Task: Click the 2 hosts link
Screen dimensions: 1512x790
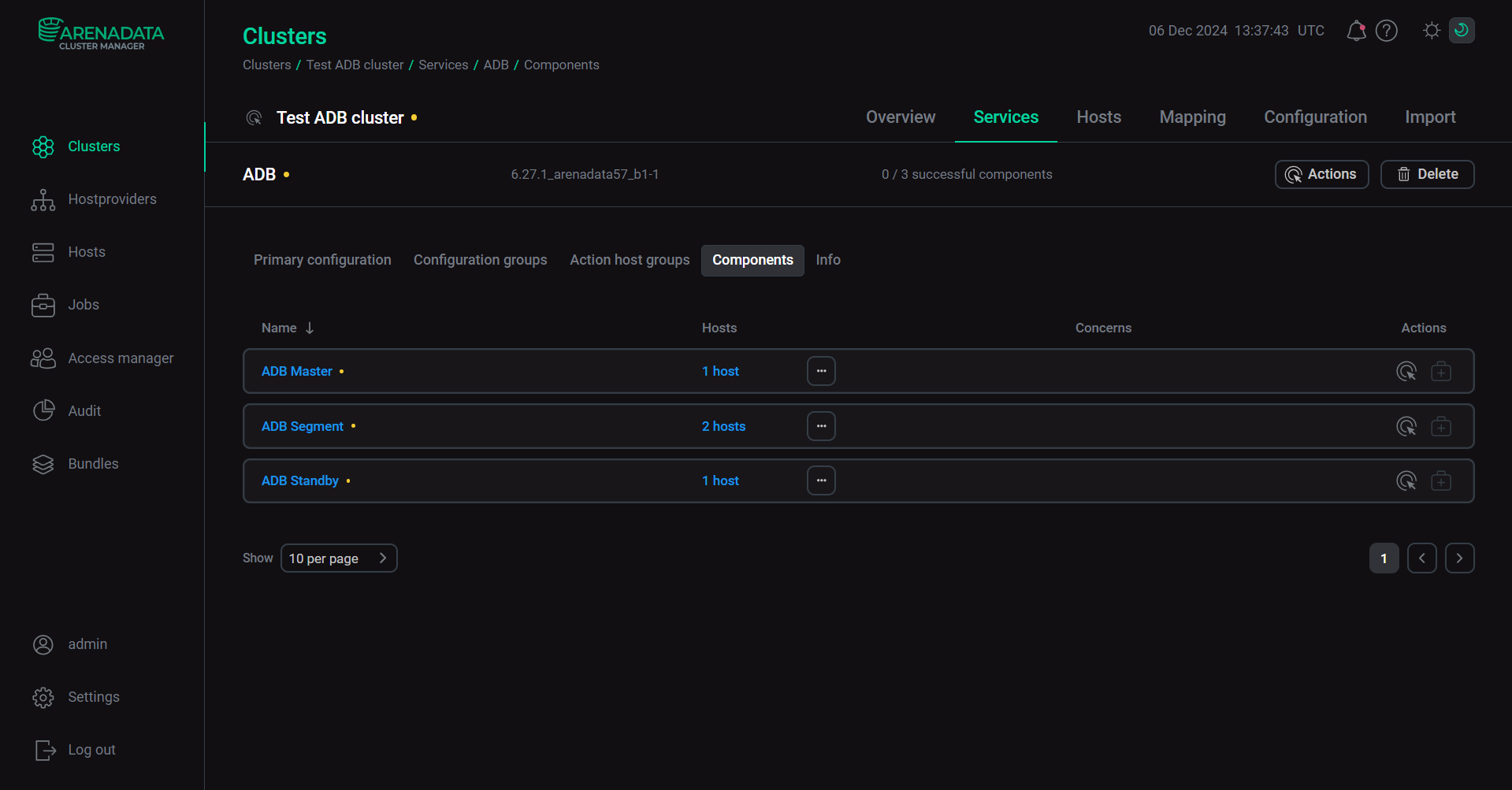Action: tap(723, 426)
